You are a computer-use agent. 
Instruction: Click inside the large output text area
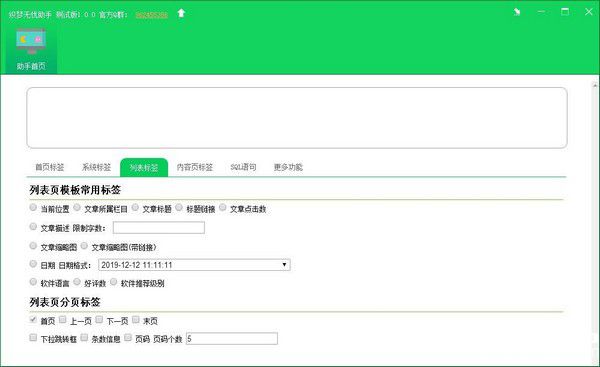(x=297, y=118)
